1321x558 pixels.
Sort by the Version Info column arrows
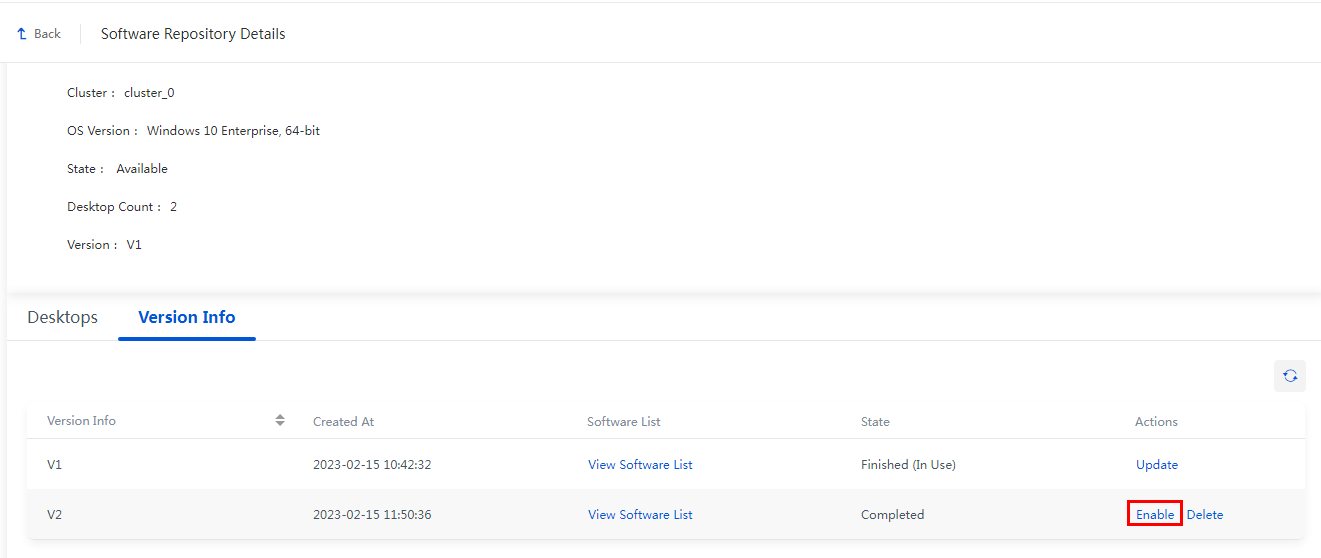tap(280, 421)
